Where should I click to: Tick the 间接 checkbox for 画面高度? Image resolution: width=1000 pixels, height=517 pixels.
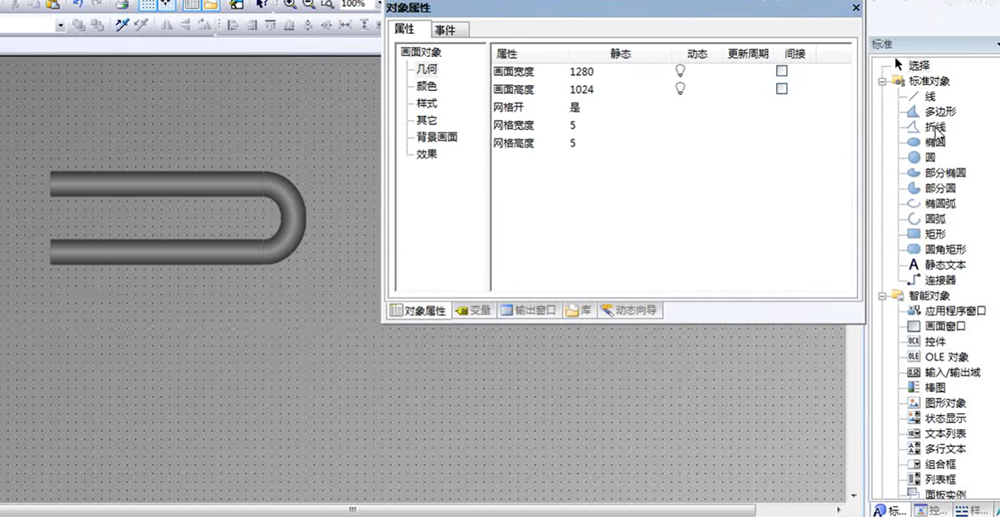(x=782, y=88)
